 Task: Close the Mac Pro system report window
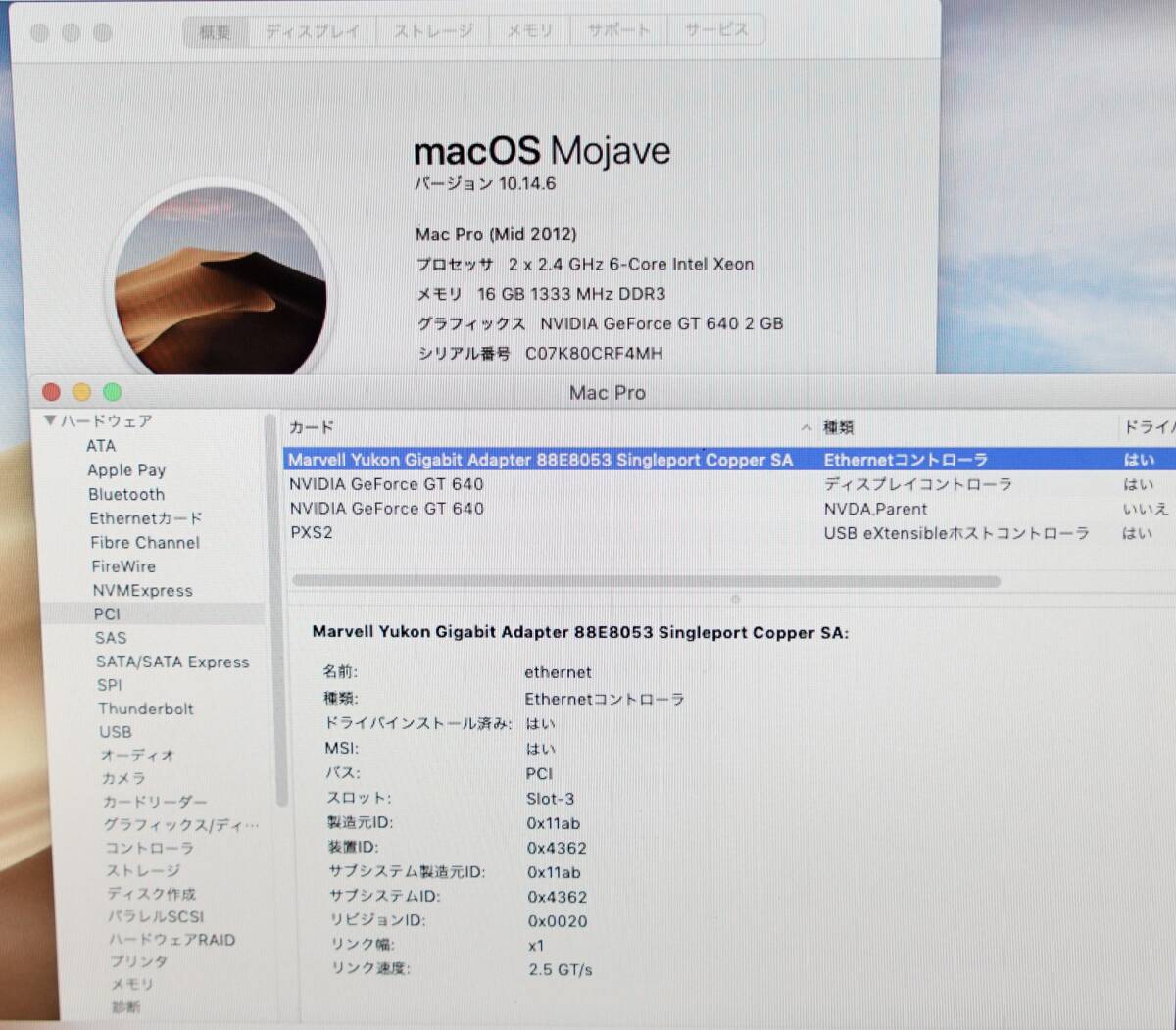(x=52, y=392)
